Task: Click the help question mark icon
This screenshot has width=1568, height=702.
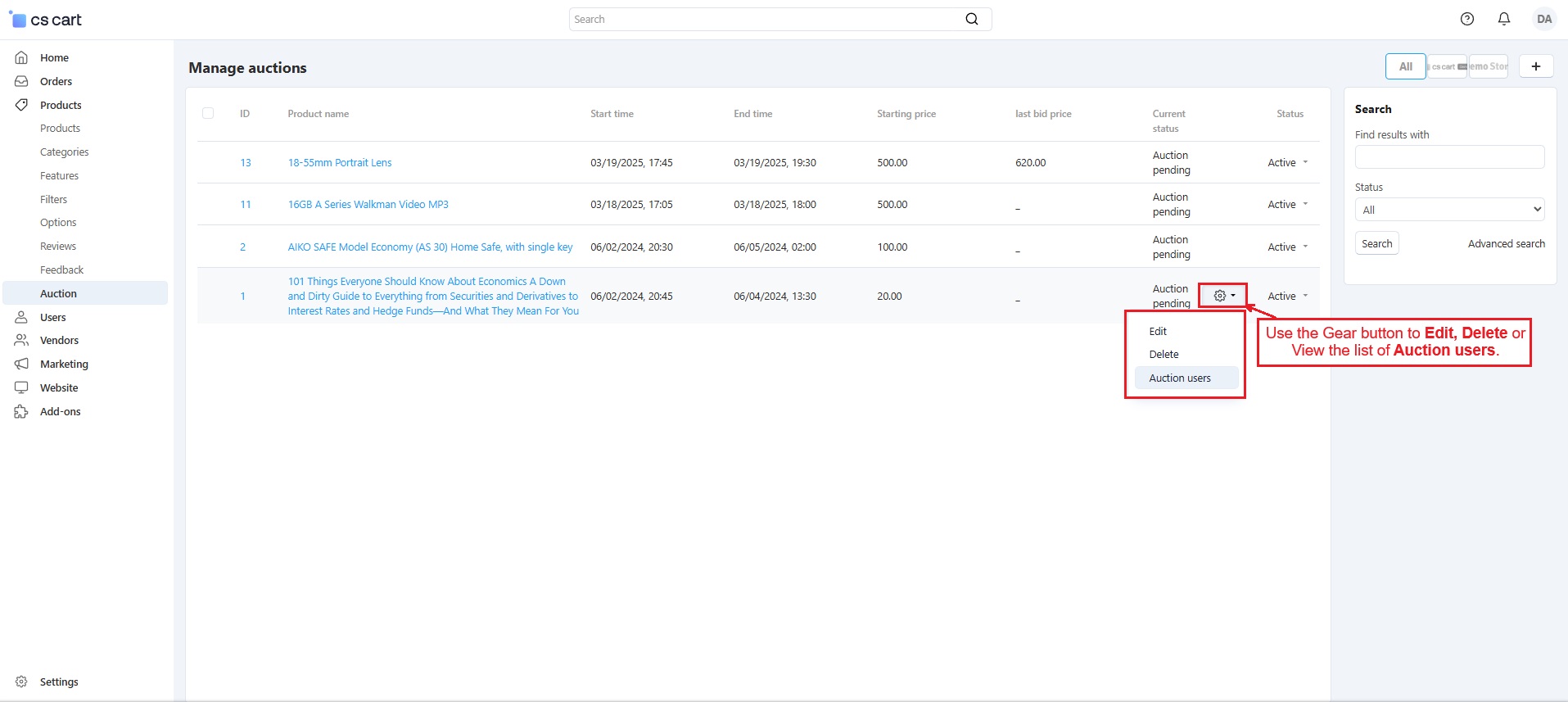Action: [1466, 19]
